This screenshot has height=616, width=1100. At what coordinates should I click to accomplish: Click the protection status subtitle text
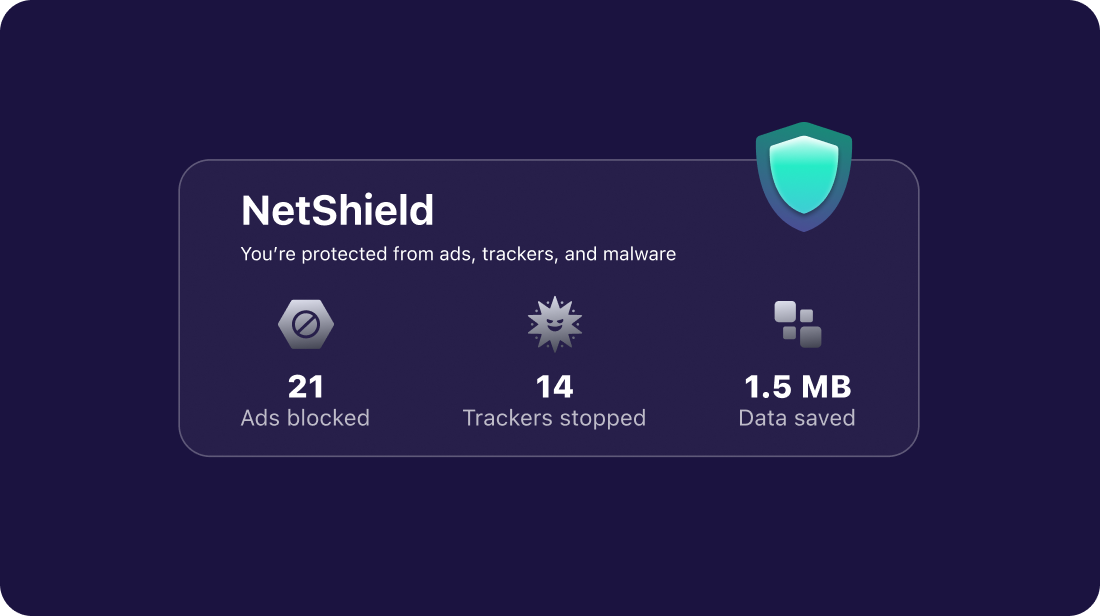point(458,254)
